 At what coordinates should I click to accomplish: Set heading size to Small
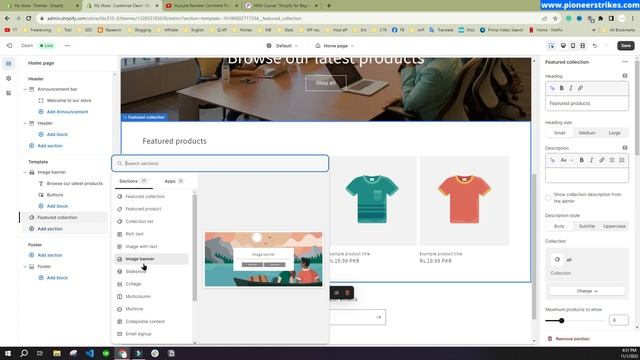[x=560, y=133]
